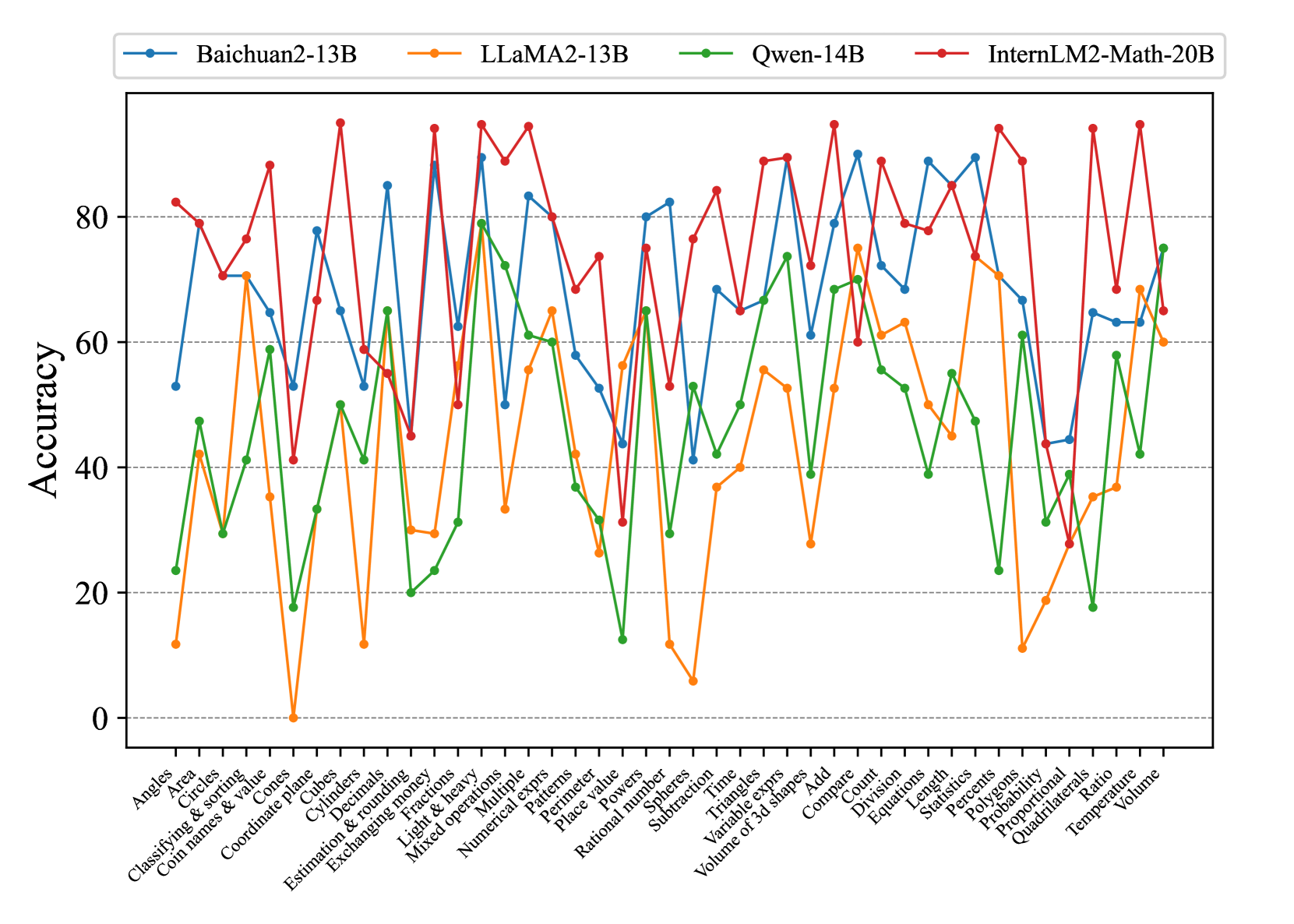
Task: Click the 0 tick label on y-axis
Action: [100, 718]
